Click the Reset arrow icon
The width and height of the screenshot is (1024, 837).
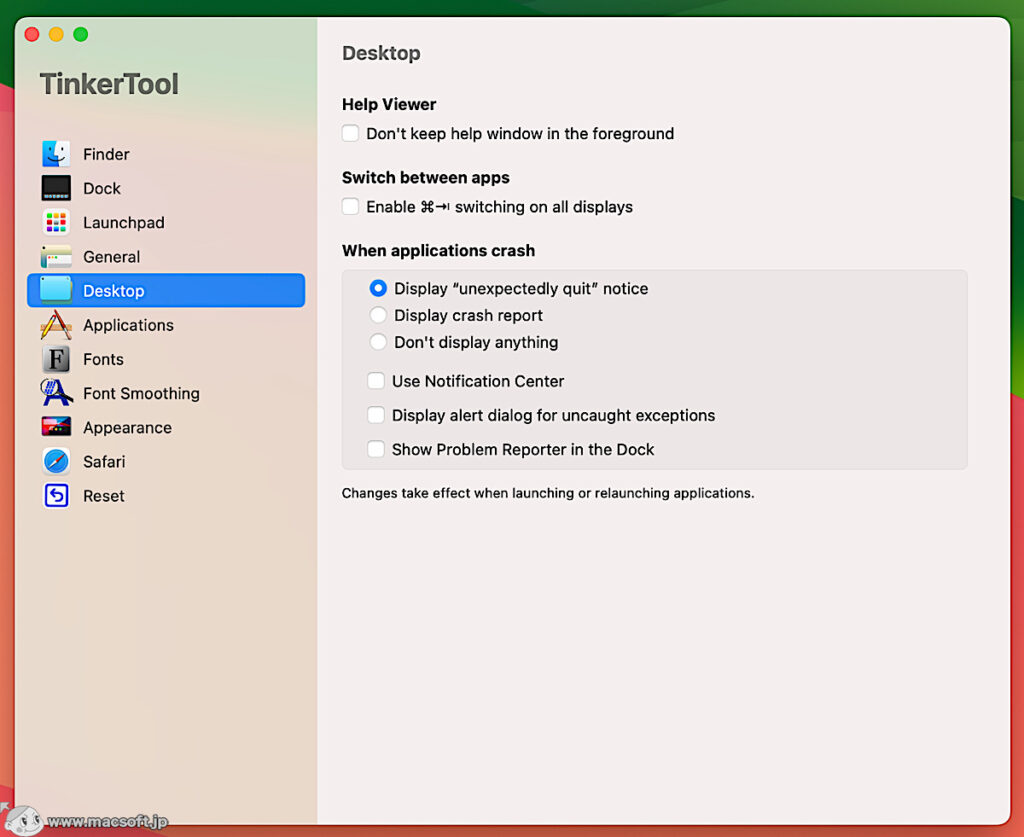tap(56, 495)
